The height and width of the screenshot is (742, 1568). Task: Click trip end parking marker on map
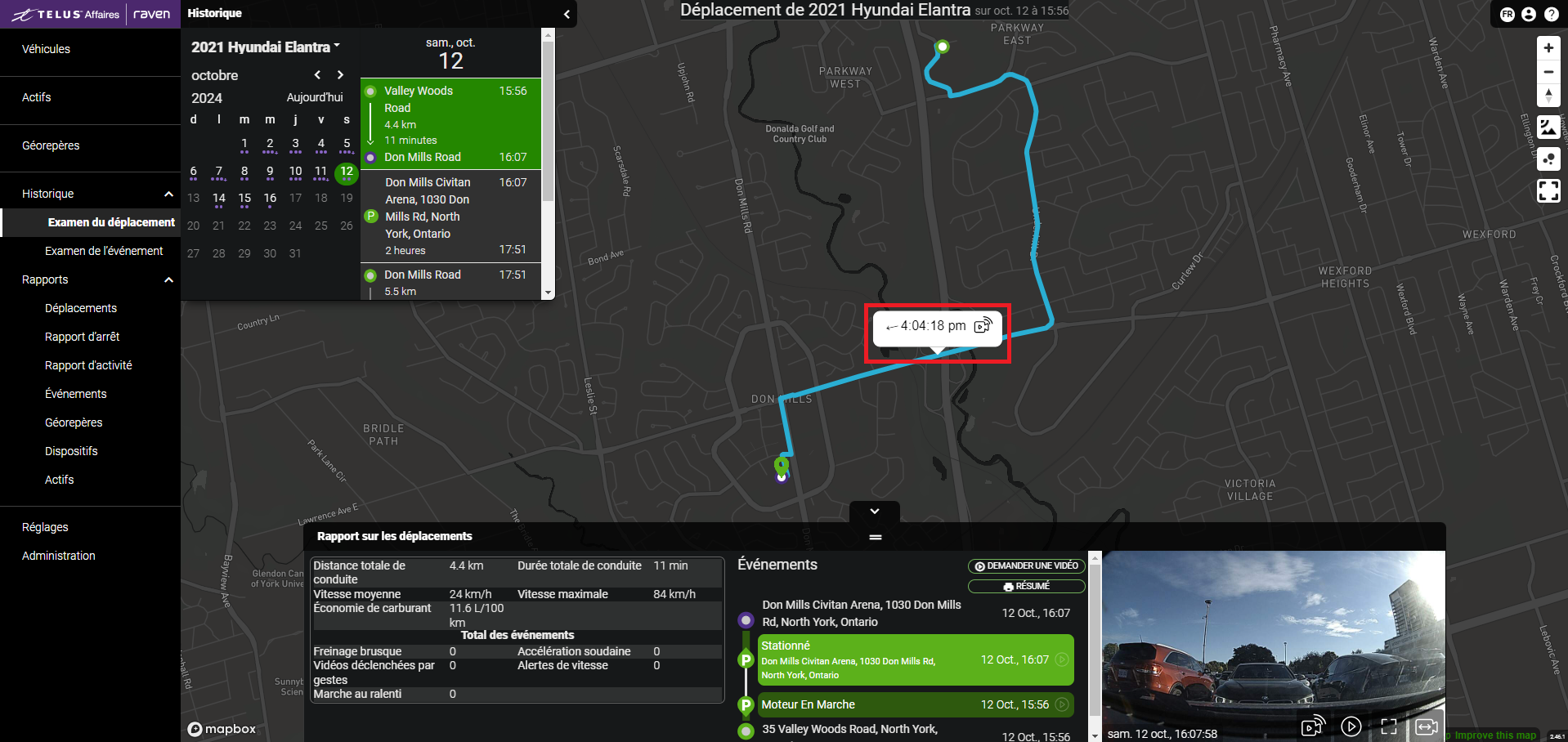tap(782, 468)
